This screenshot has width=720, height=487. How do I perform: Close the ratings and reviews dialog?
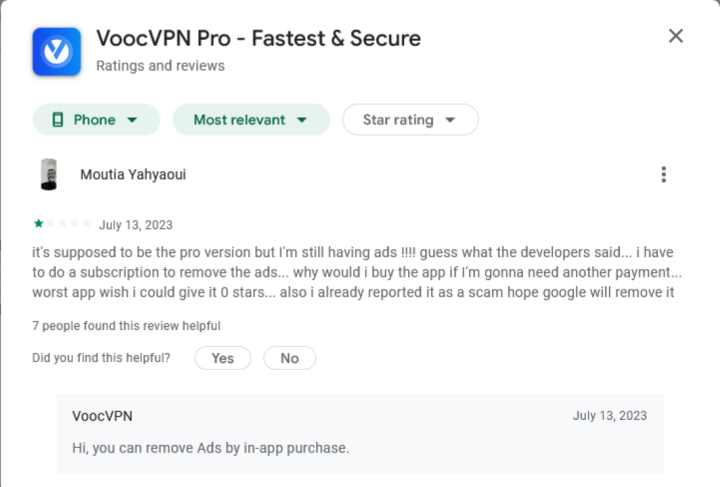click(675, 36)
